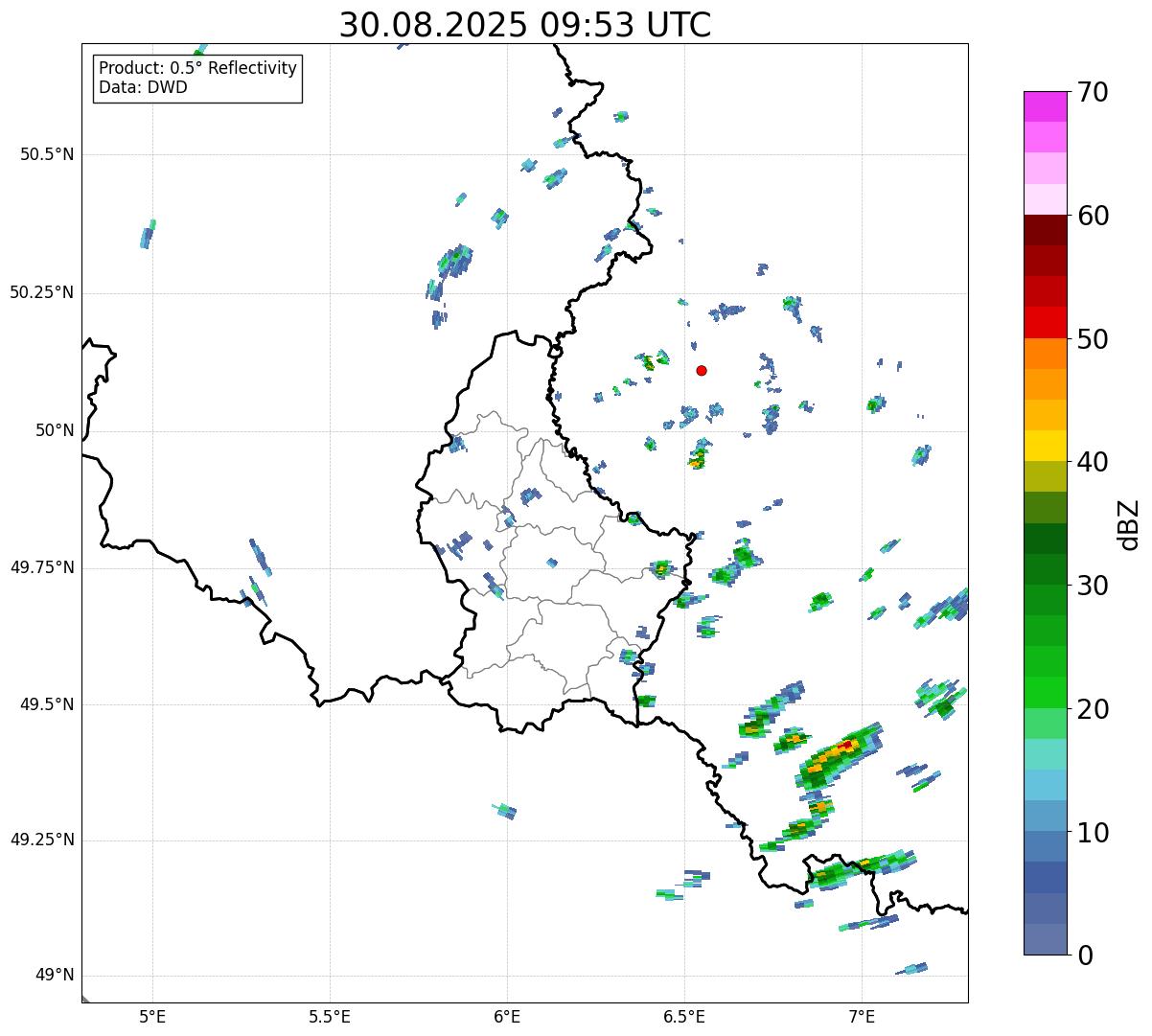The width and height of the screenshot is (1152, 1036).
Task: Click the timestamp title 30.08.2025 09:53 UTC
Action: [x=525, y=25]
